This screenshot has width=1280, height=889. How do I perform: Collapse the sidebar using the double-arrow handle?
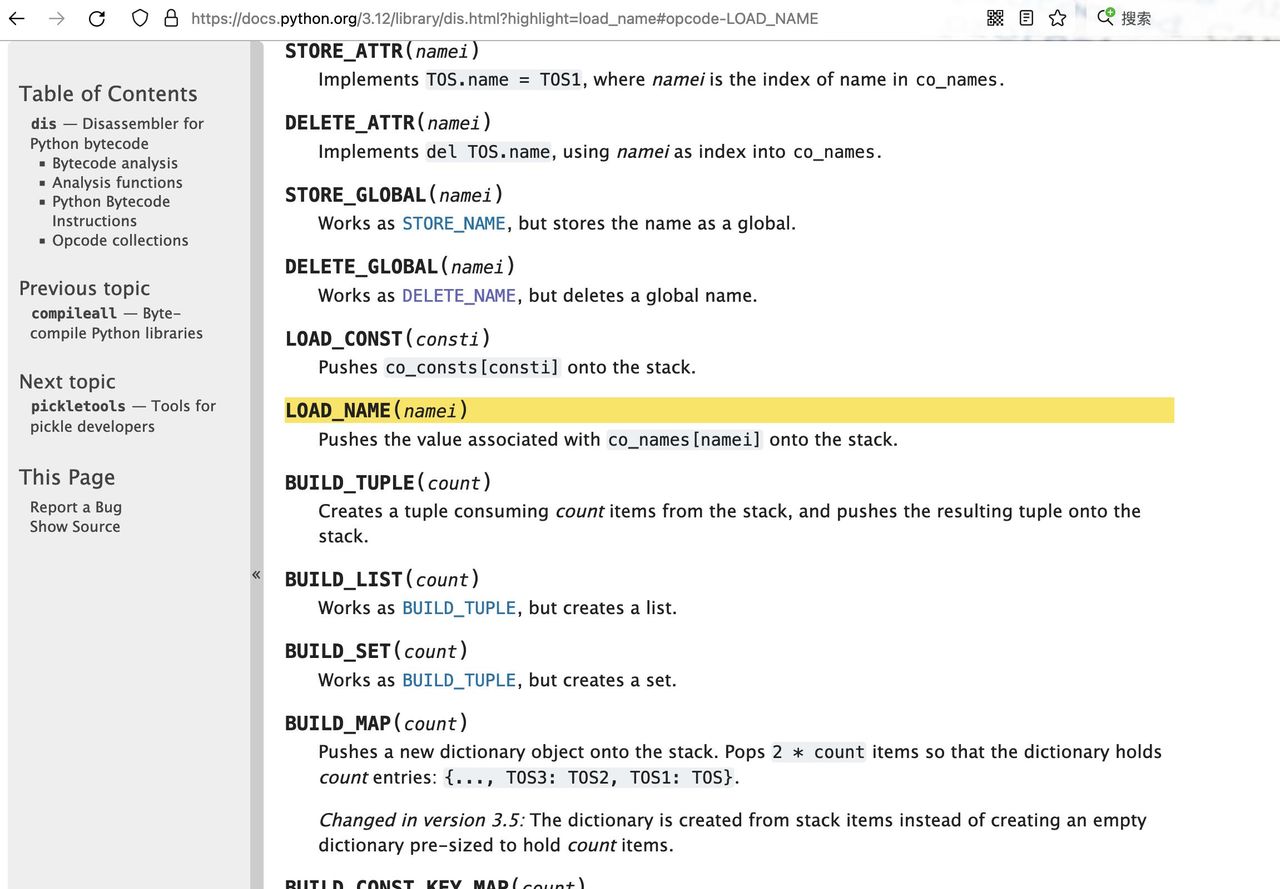click(x=256, y=574)
